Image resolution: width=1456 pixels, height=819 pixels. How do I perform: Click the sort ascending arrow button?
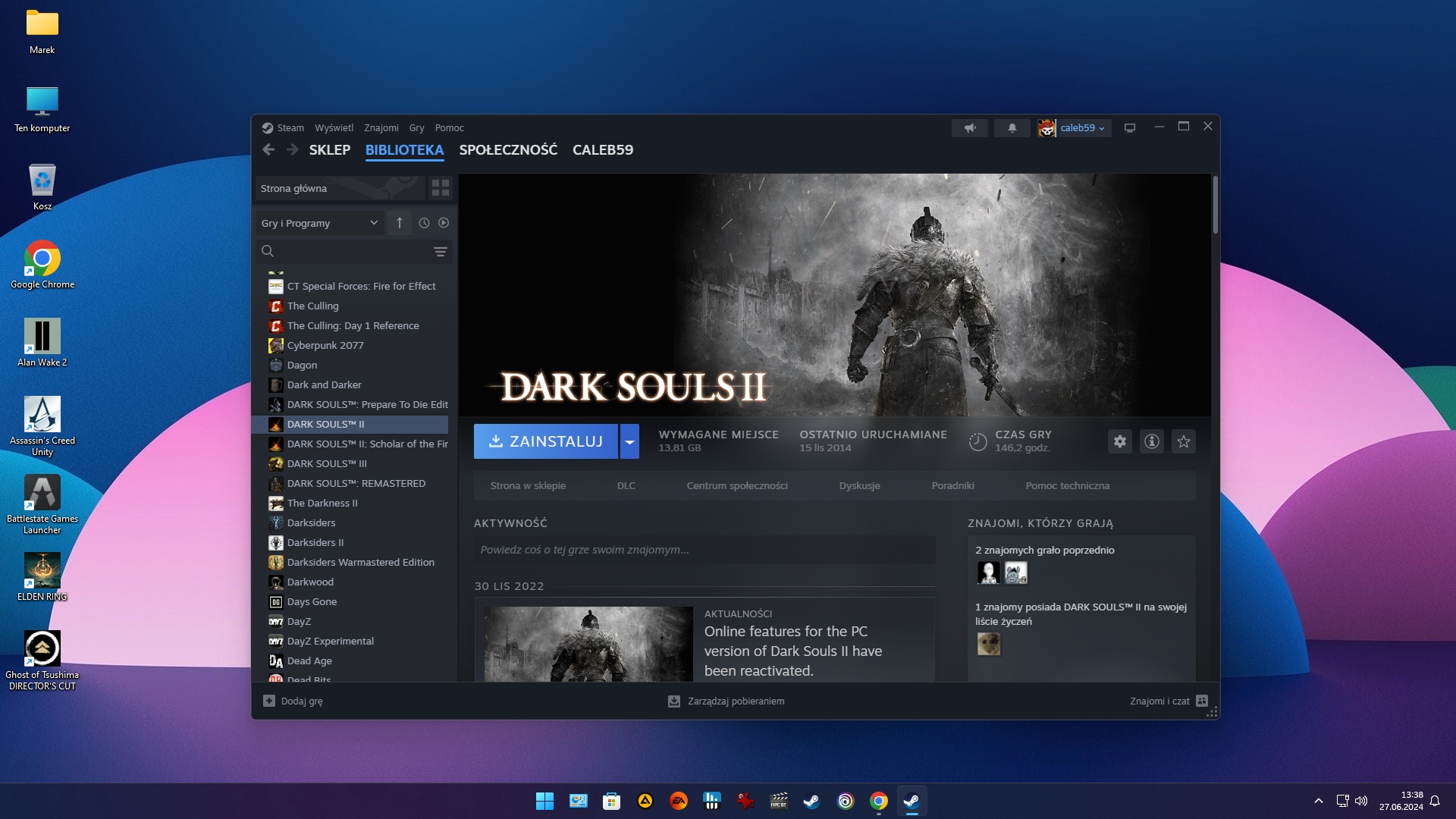(x=400, y=223)
